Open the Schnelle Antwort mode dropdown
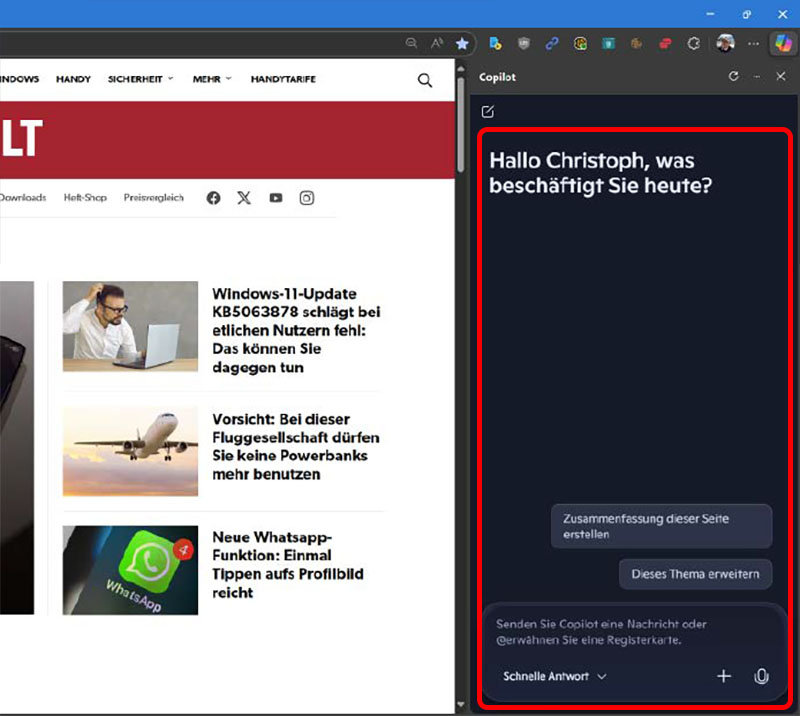 tap(553, 677)
